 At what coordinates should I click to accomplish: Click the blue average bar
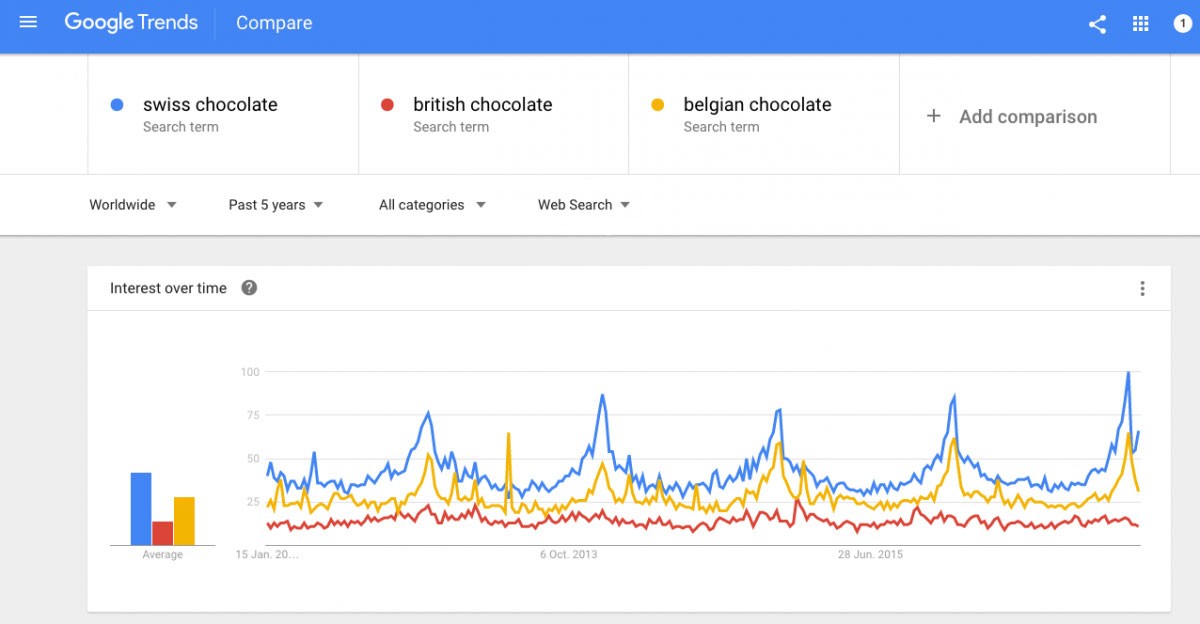[141, 509]
